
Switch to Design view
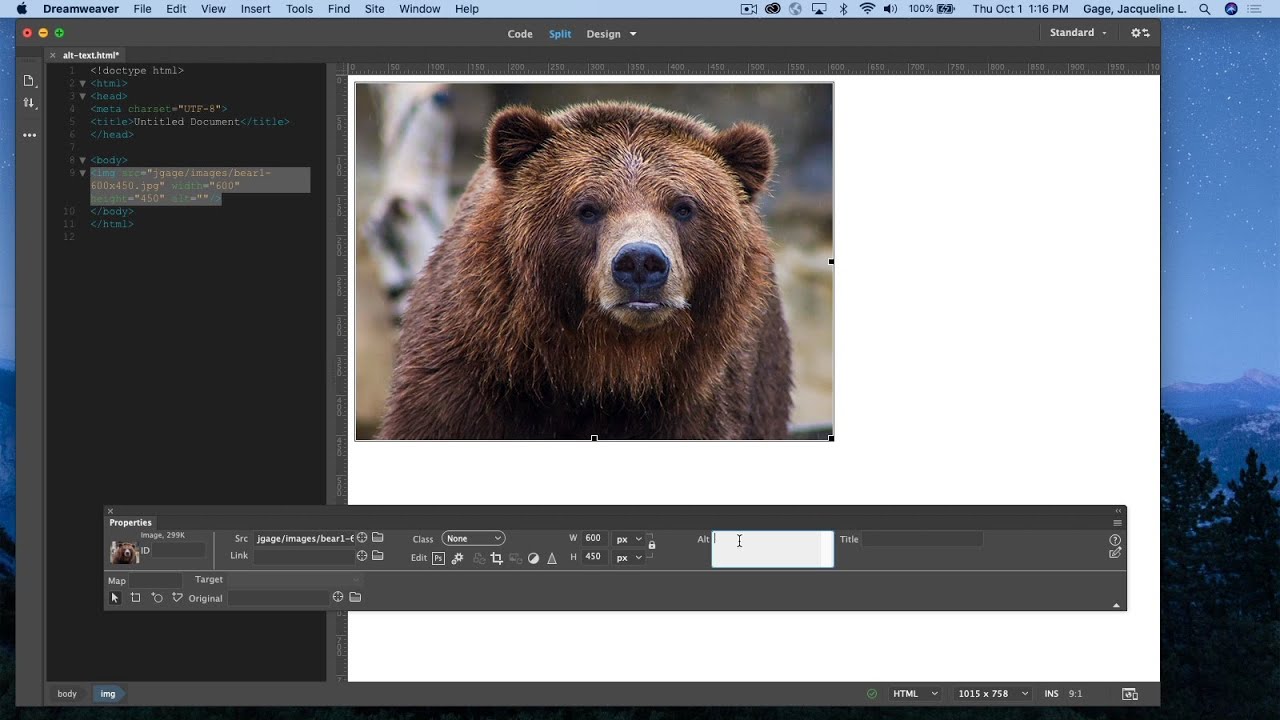pyautogui.click(x=603, y=34)
